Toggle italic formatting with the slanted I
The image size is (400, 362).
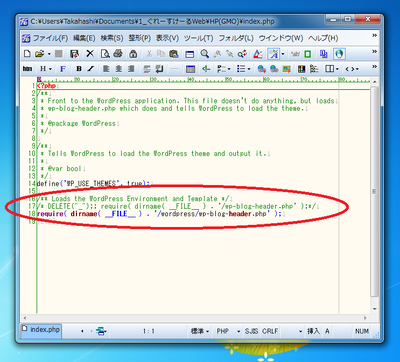pyautogui.click(x=91, y=69)
